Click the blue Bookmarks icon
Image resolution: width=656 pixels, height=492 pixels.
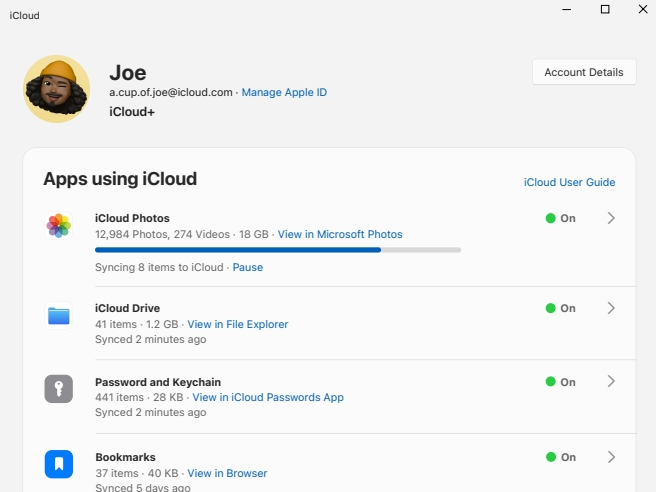click(x=59, y=464)
